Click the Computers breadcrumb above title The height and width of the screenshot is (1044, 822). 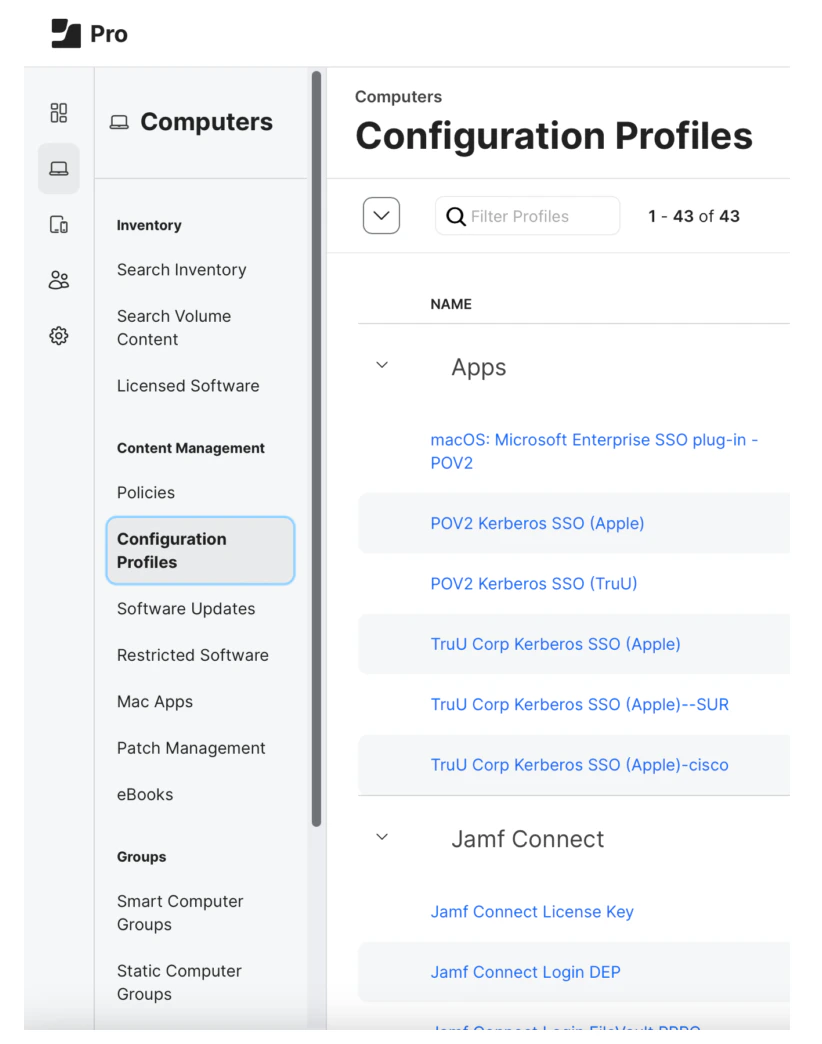(x=398, y=97)
